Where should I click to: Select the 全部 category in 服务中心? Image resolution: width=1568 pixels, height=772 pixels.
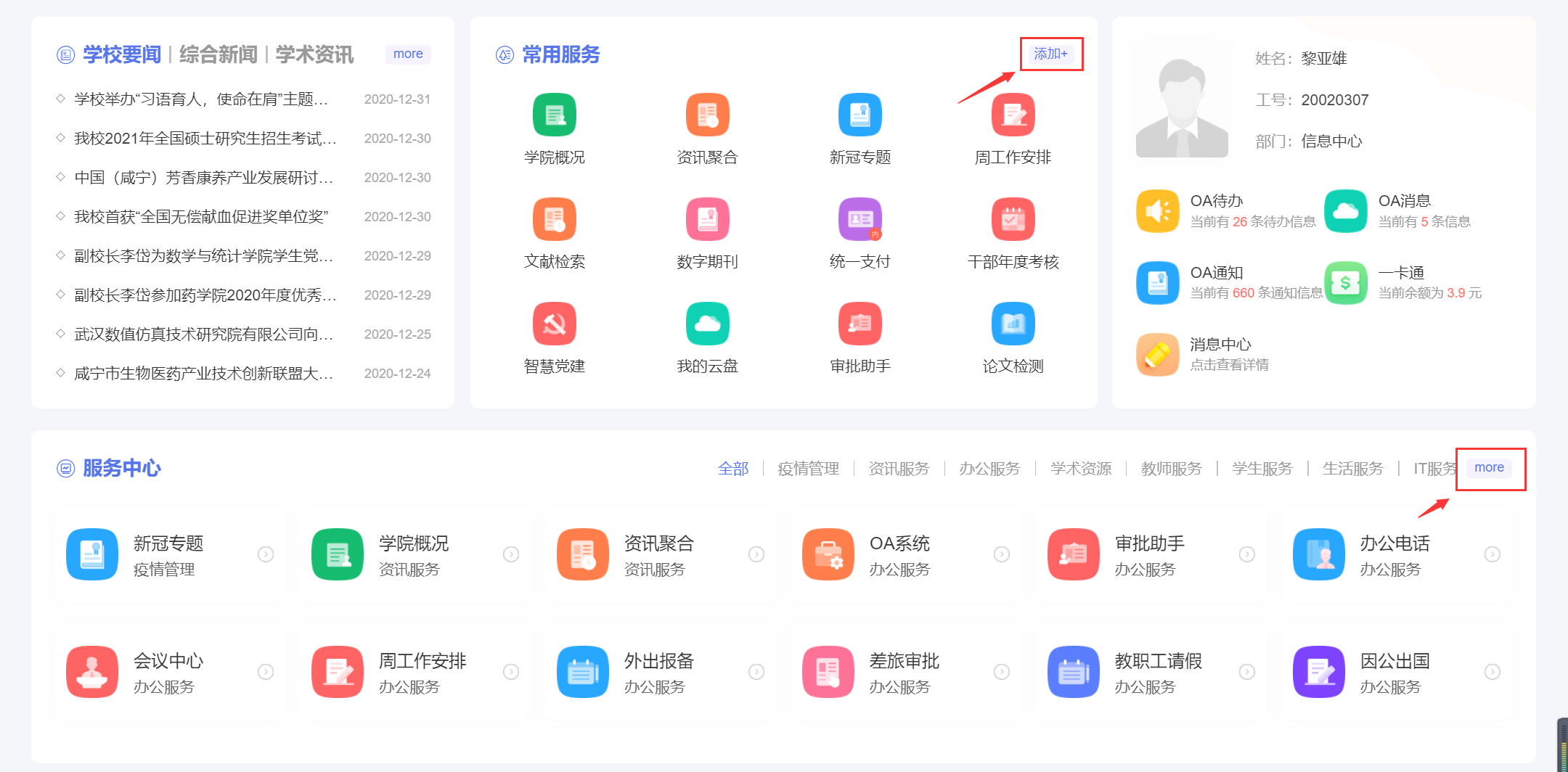[733, 469]
